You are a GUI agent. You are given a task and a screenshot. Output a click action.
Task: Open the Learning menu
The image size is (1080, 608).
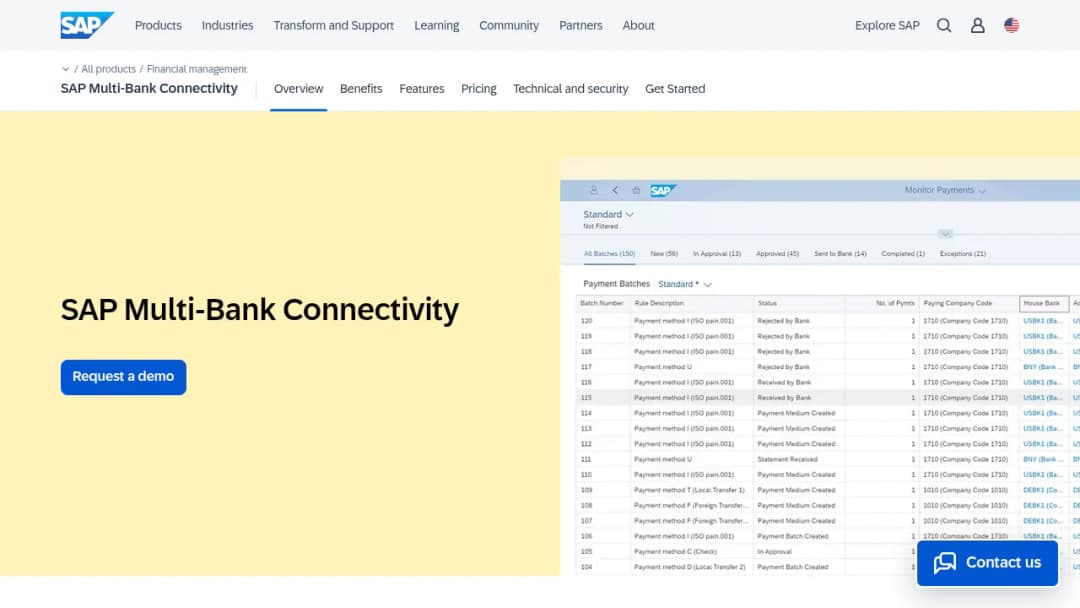pyautogui.click(x=437, y=25)
